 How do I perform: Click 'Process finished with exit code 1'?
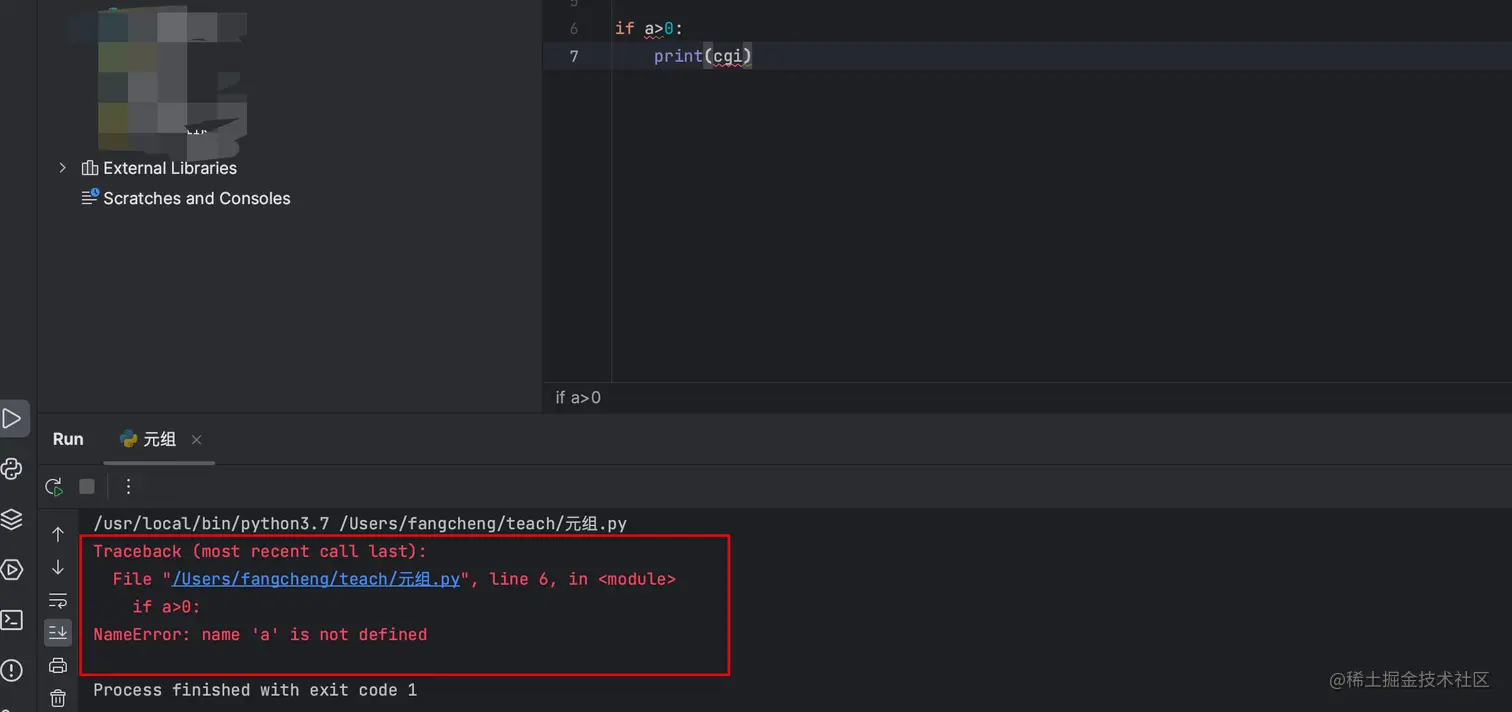point(255,690)
